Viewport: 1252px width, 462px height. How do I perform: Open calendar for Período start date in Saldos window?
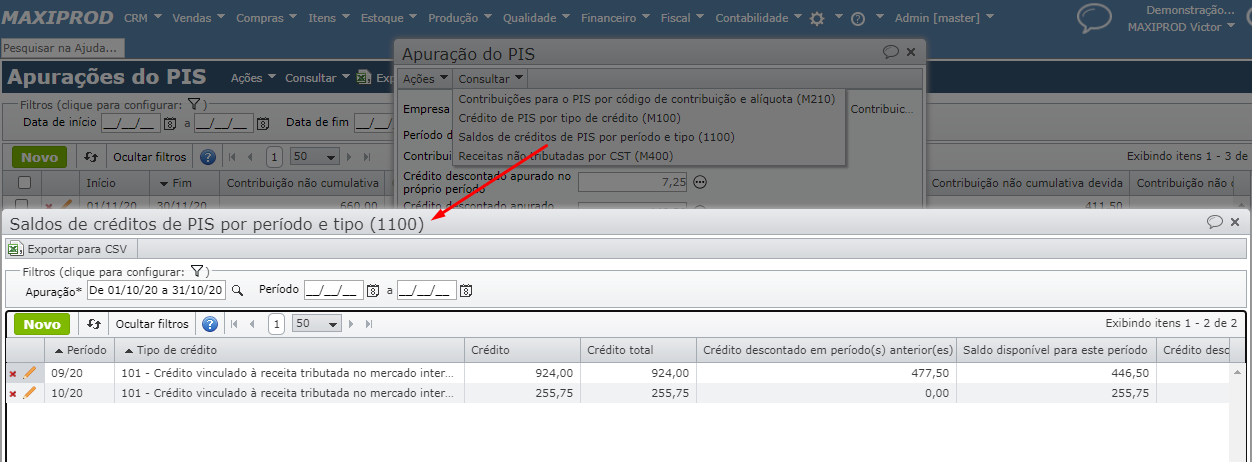coord(372,290)
